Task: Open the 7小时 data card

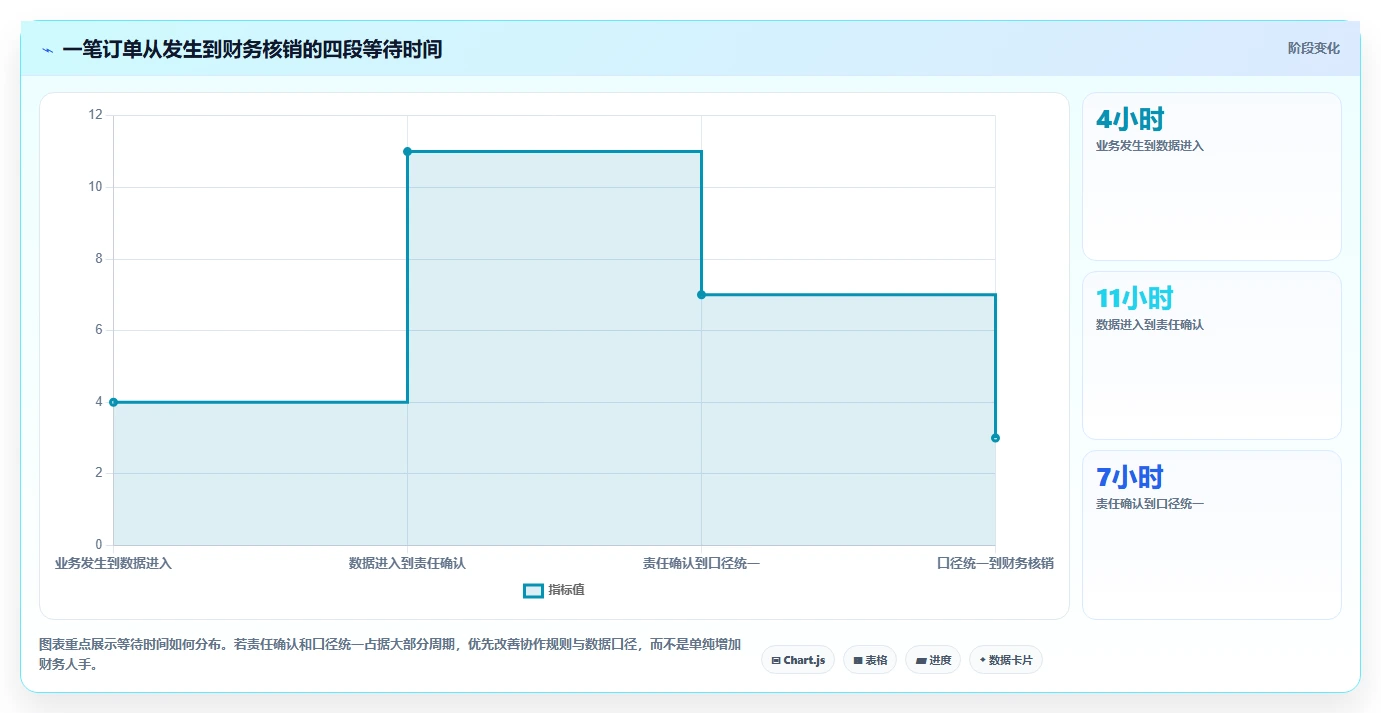Action: (1211, 535)
